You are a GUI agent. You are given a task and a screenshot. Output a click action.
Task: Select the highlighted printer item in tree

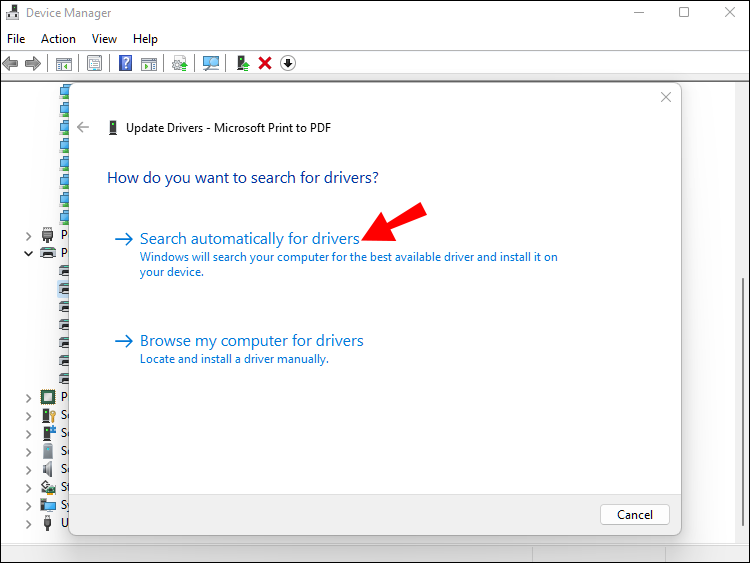(x=64, y=289)
